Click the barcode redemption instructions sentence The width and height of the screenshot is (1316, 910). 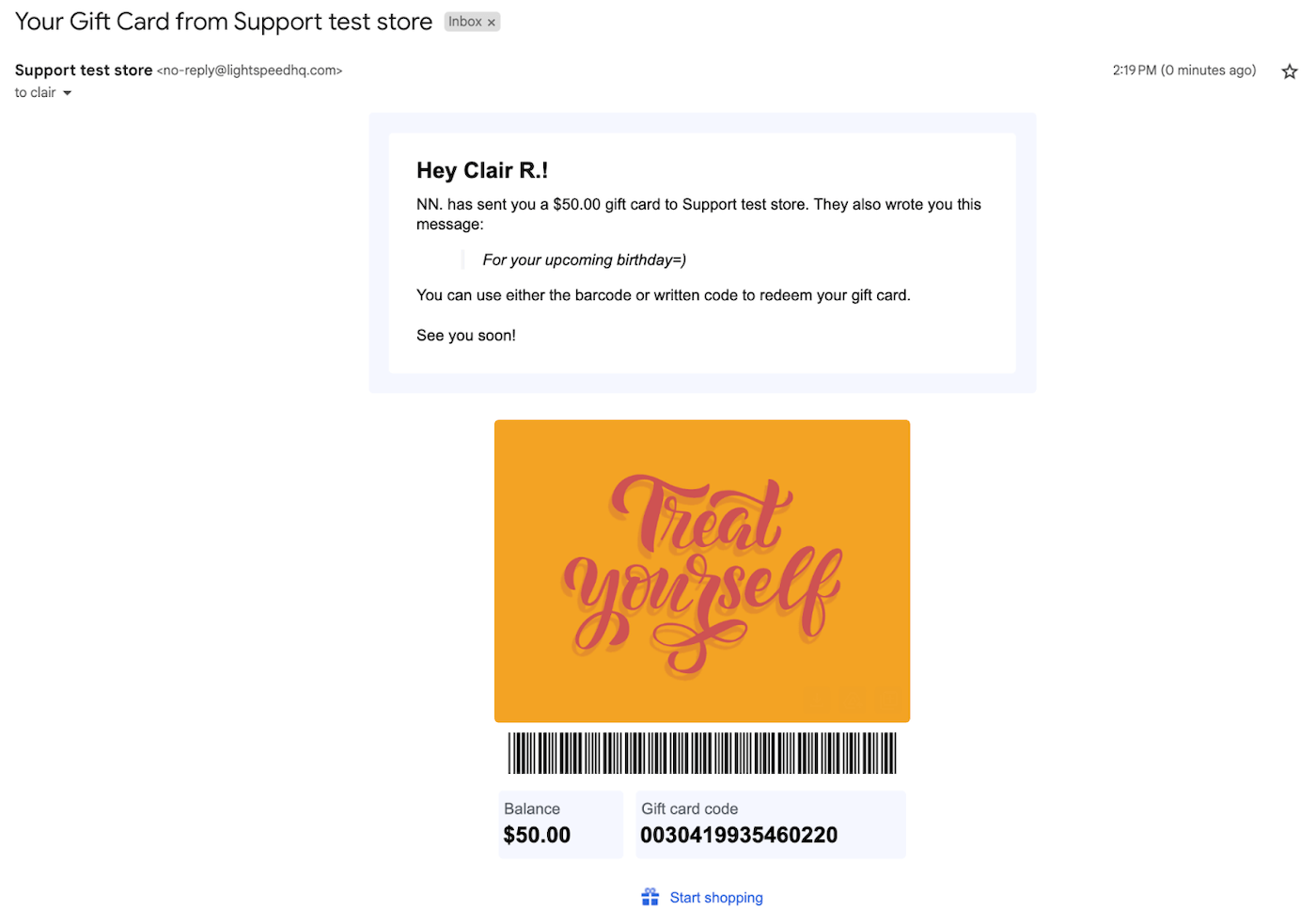[664, 295]
